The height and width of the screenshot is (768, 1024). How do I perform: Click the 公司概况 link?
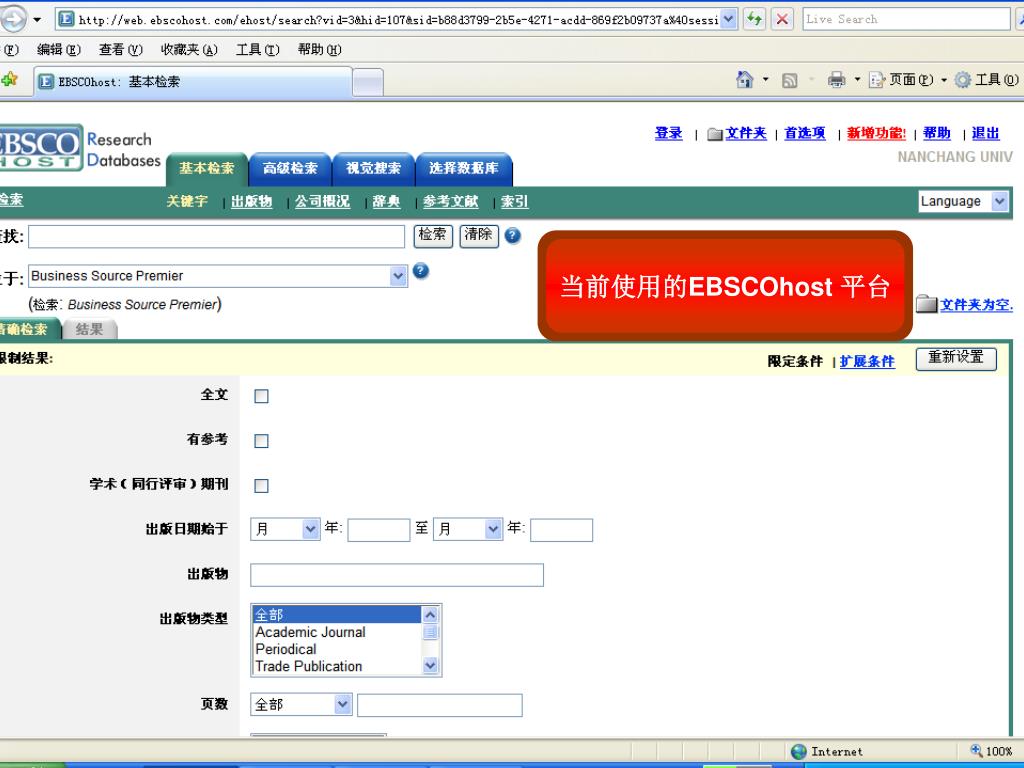[x=323, y=202]
